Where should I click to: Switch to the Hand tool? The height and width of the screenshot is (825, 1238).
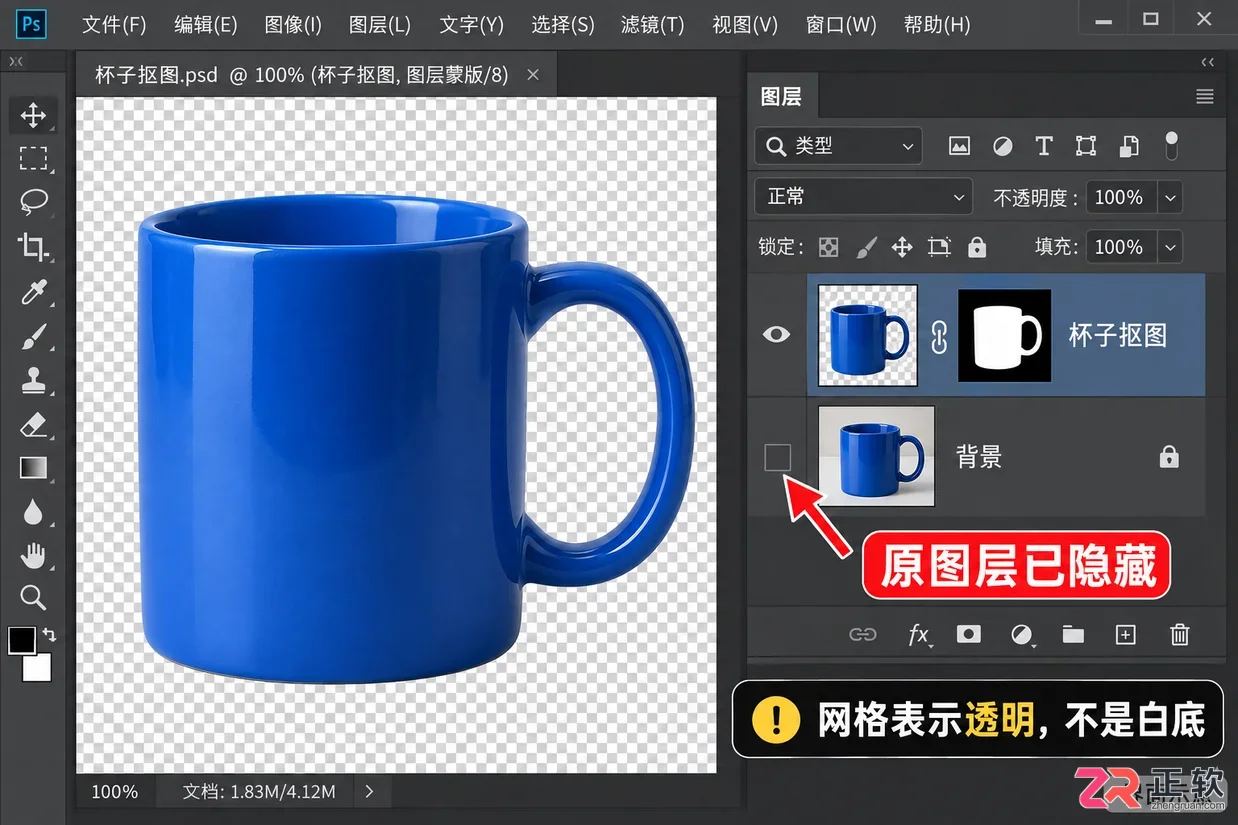(x=33, y=555)
